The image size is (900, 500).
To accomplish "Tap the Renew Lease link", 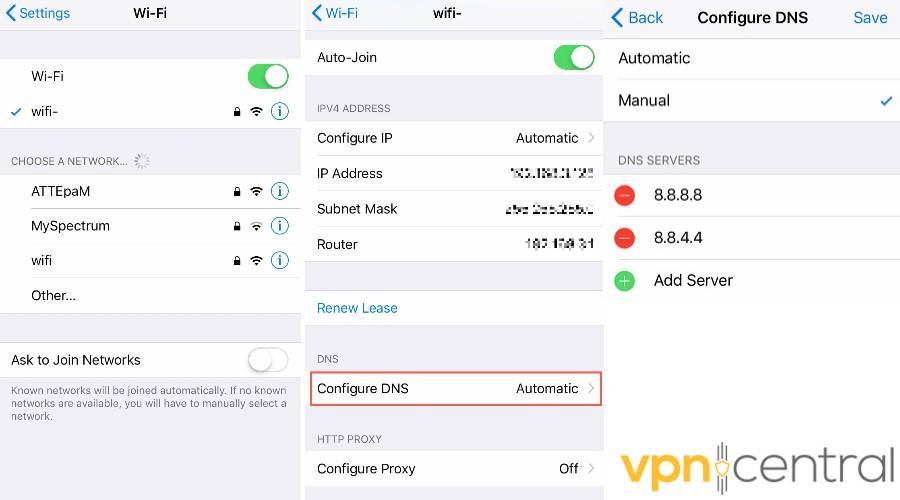I will [357, 308].
